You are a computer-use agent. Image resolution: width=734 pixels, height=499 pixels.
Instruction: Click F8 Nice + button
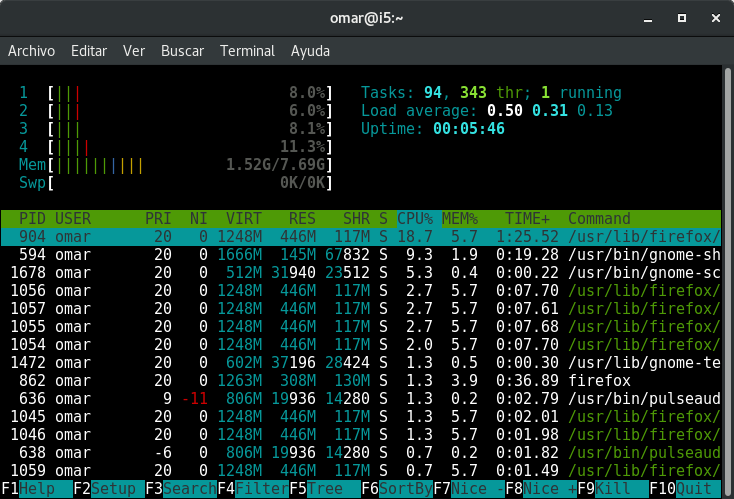[x=541, y=489]
